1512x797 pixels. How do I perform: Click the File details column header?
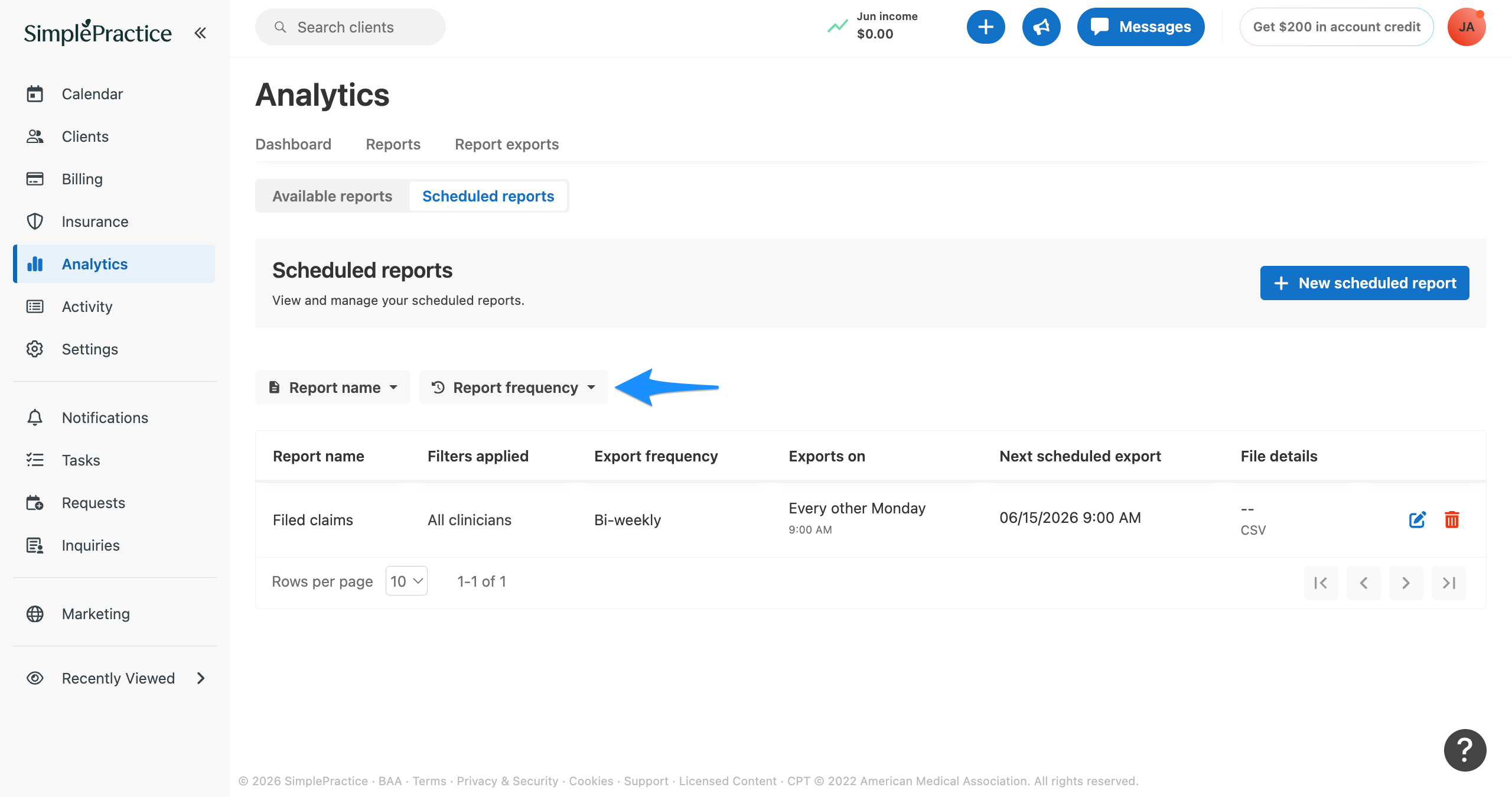pos(1279,456)
